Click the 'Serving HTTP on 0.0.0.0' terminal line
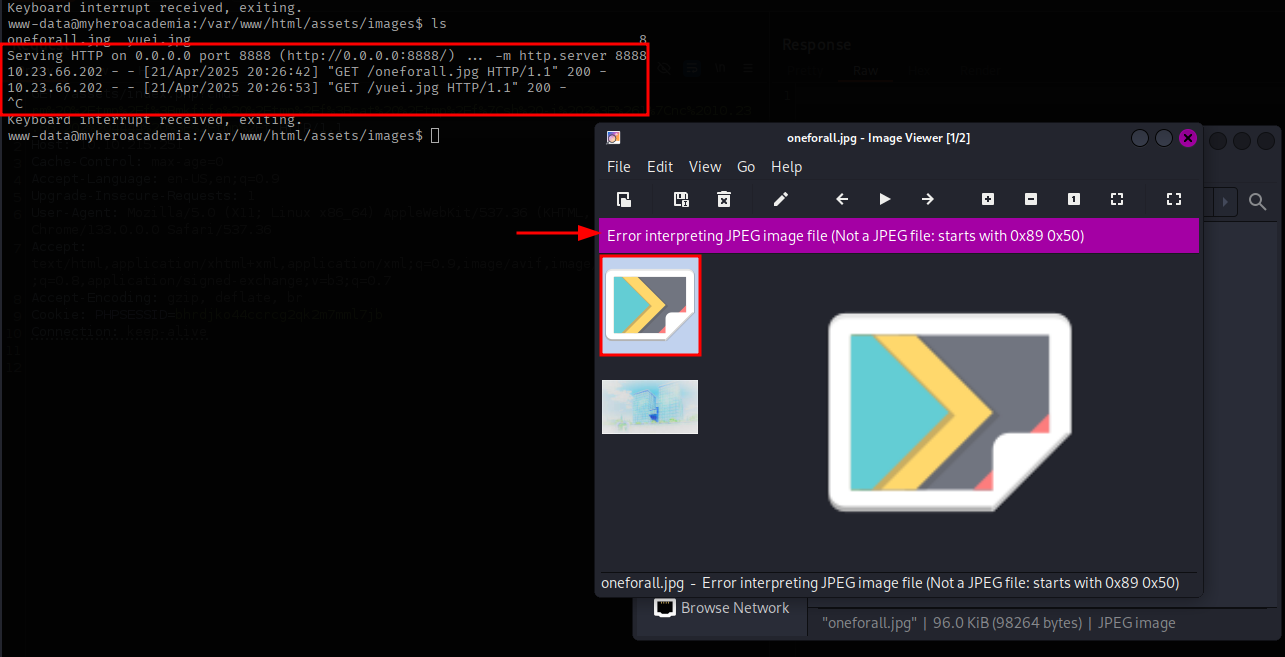Viewport: 1285px width, 657px height. pos(327,56)
